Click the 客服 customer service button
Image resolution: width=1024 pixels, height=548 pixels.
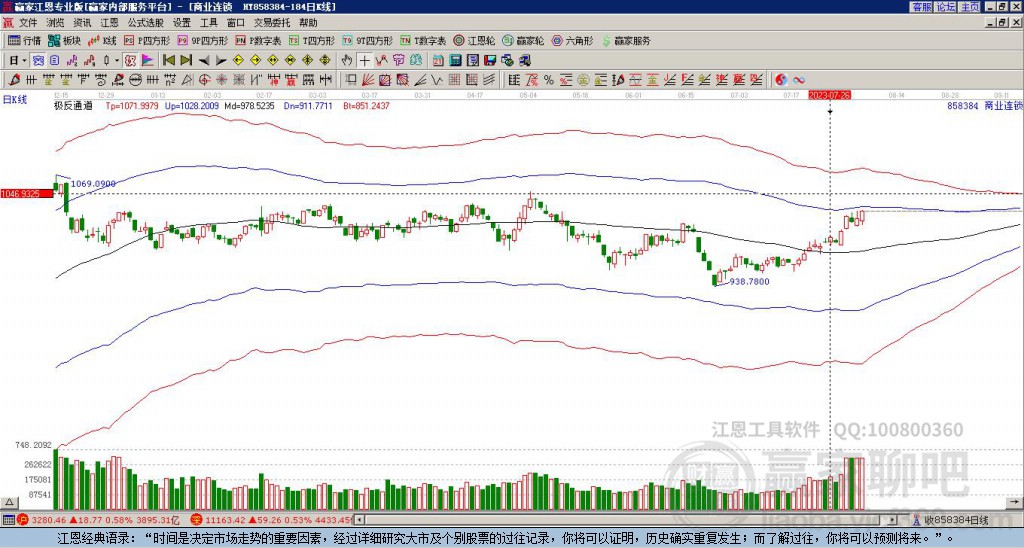[x=921, y=7]
